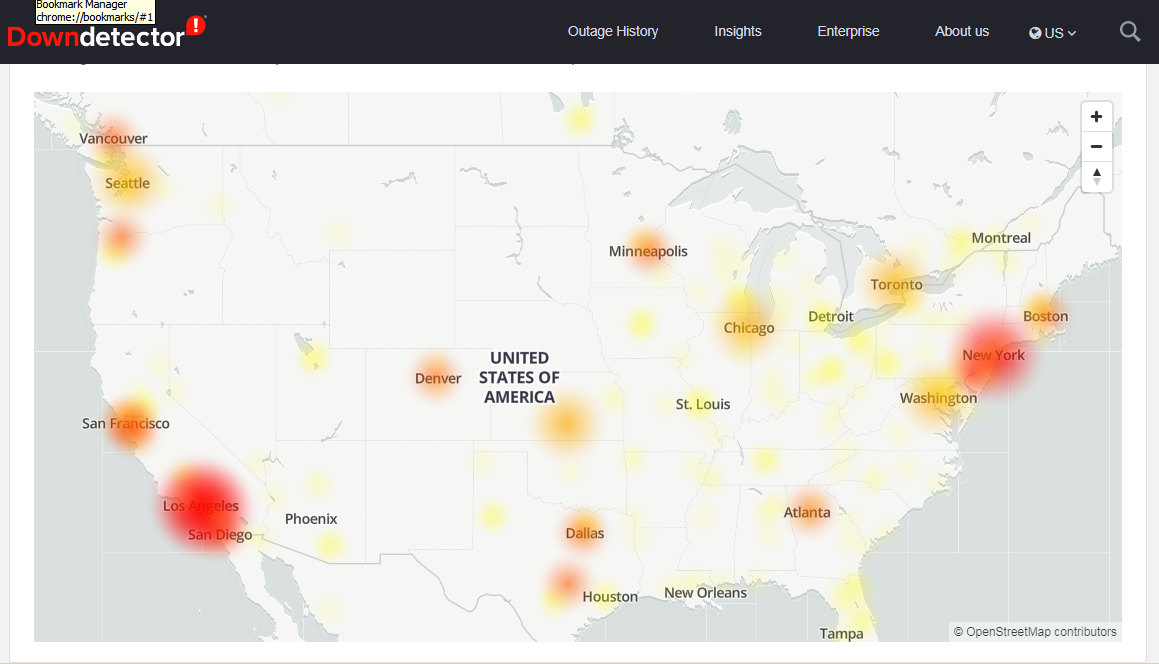Click the Montreal label on map
This screenshot has width=1159, height=664.
[x=1001, y=238]
